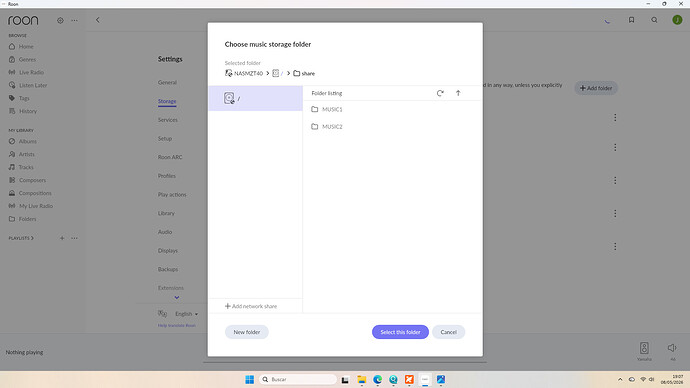690x388 pixels.
Task: Open Tracks in My Library
Action: coord(21,167)
